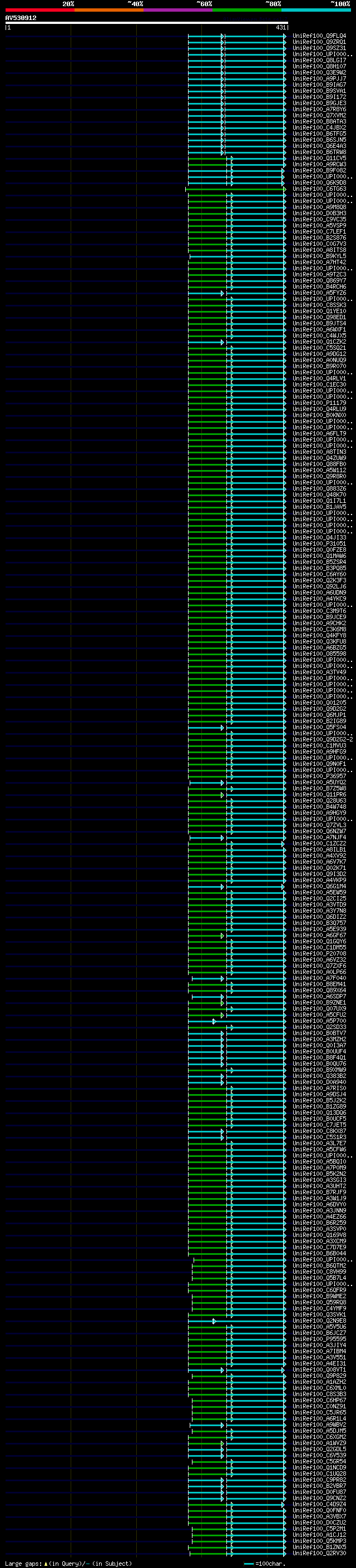Click hit label UniRef100_A7NJF4
Image resolution: width=356 pixels, height=1568 pixels.
click(319, 838)
